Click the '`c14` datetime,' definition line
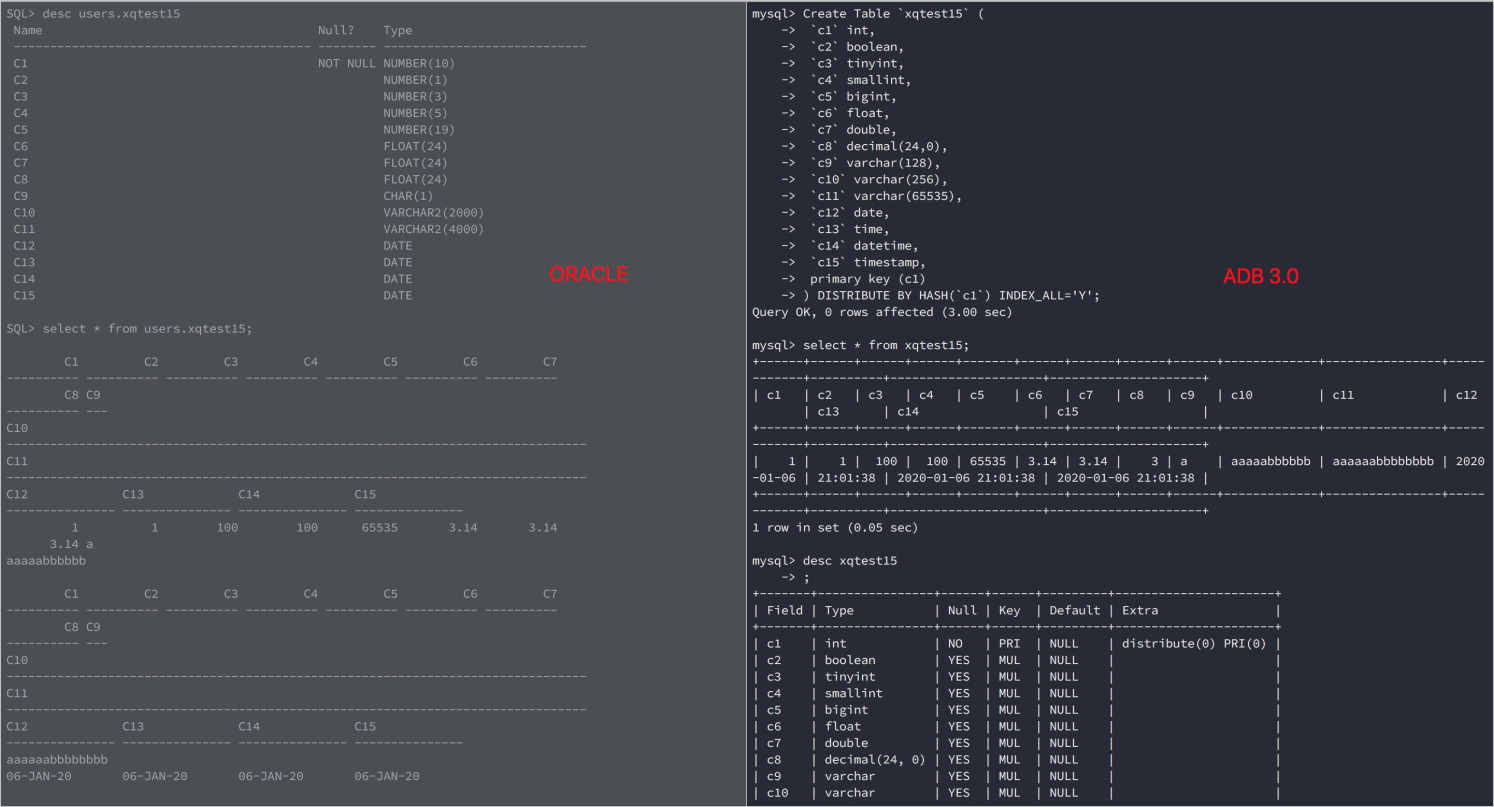Screen dimensions: 1494x807 865,246
